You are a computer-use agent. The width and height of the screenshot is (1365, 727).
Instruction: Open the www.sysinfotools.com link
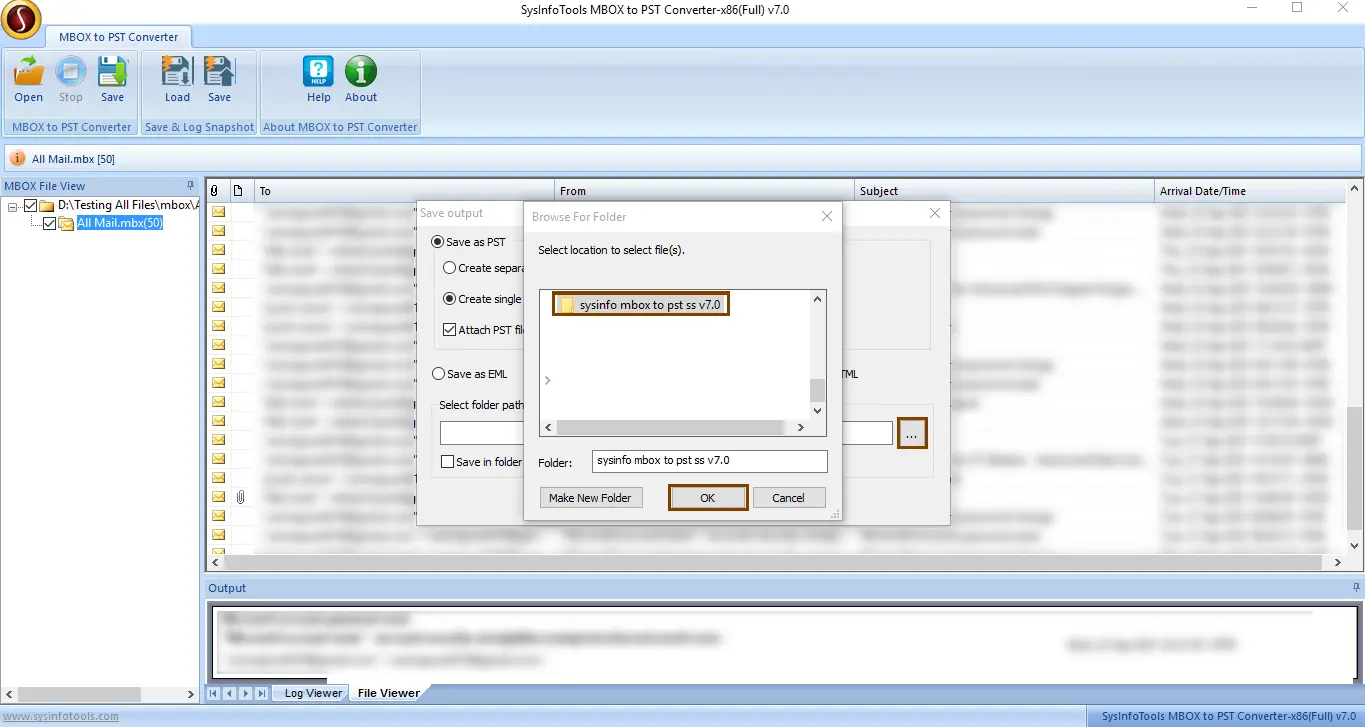click(x=60, y=716)
